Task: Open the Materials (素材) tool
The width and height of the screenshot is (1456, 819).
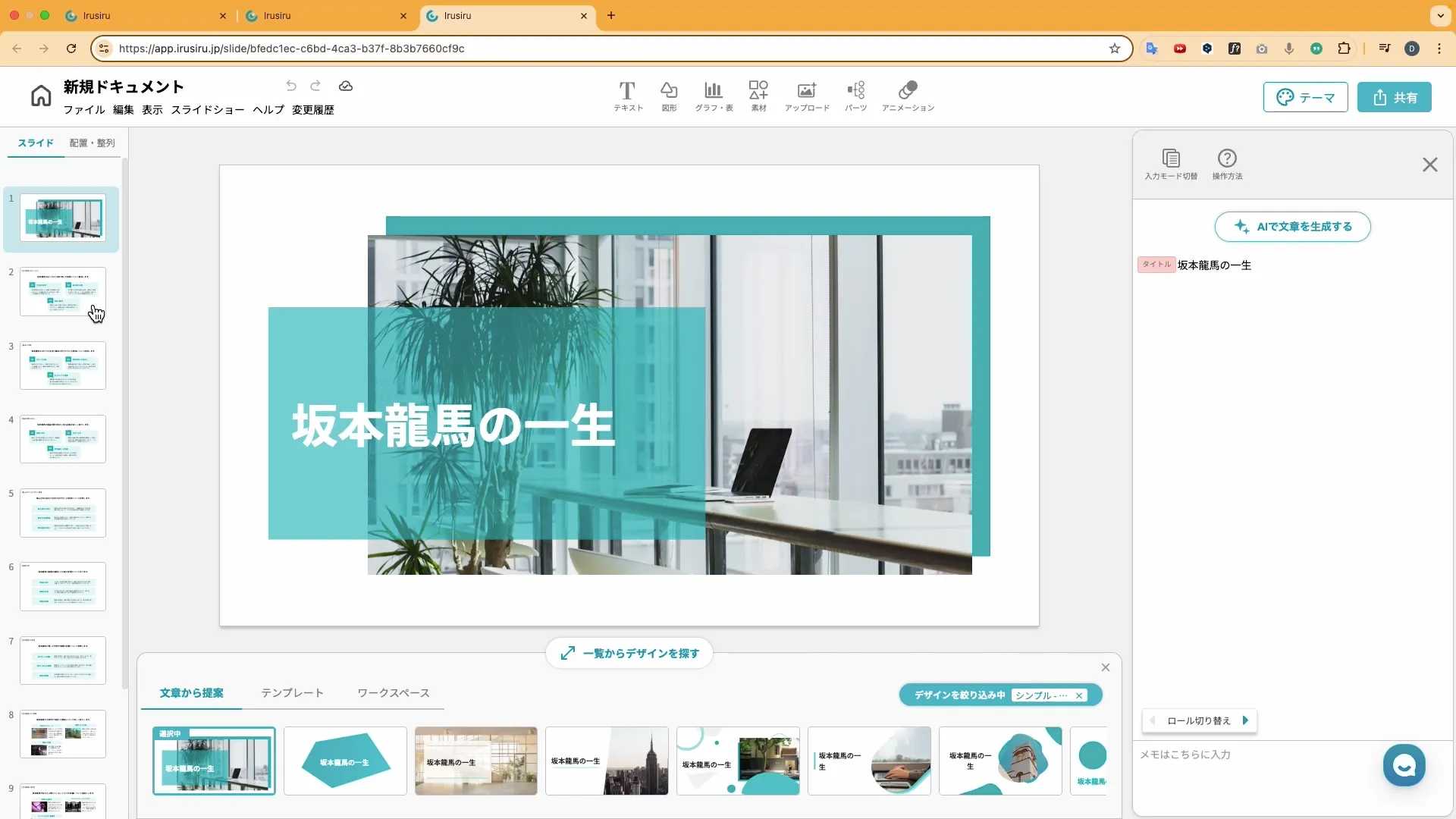Action: 758,91
